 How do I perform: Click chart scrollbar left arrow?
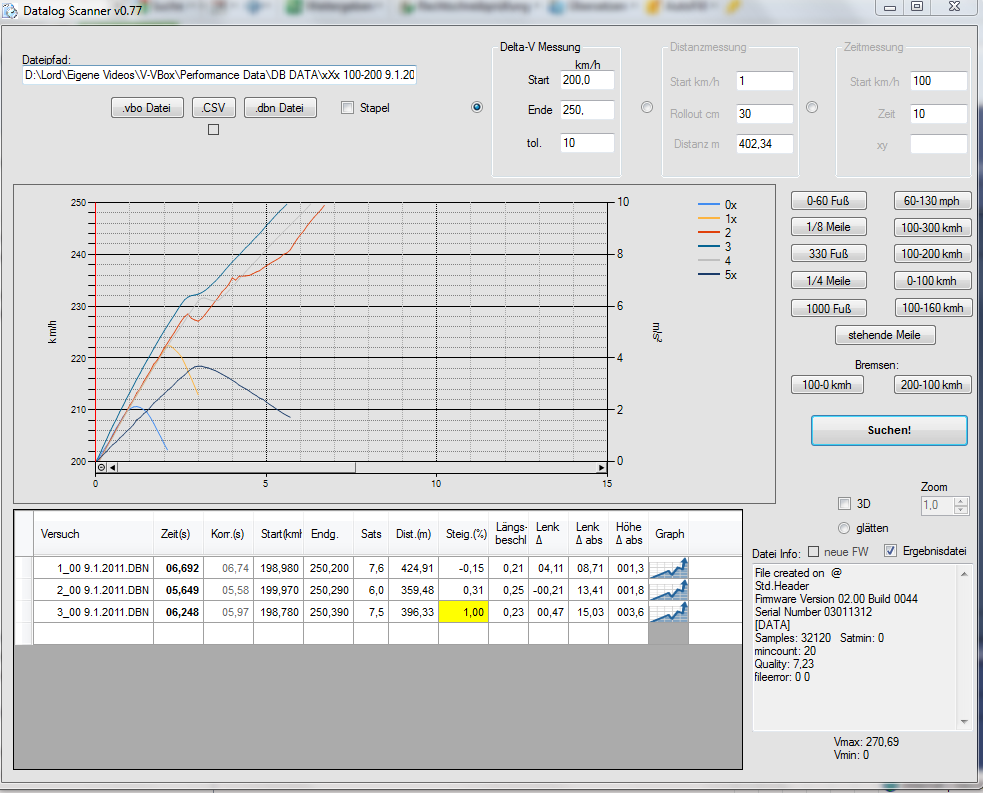113,467
